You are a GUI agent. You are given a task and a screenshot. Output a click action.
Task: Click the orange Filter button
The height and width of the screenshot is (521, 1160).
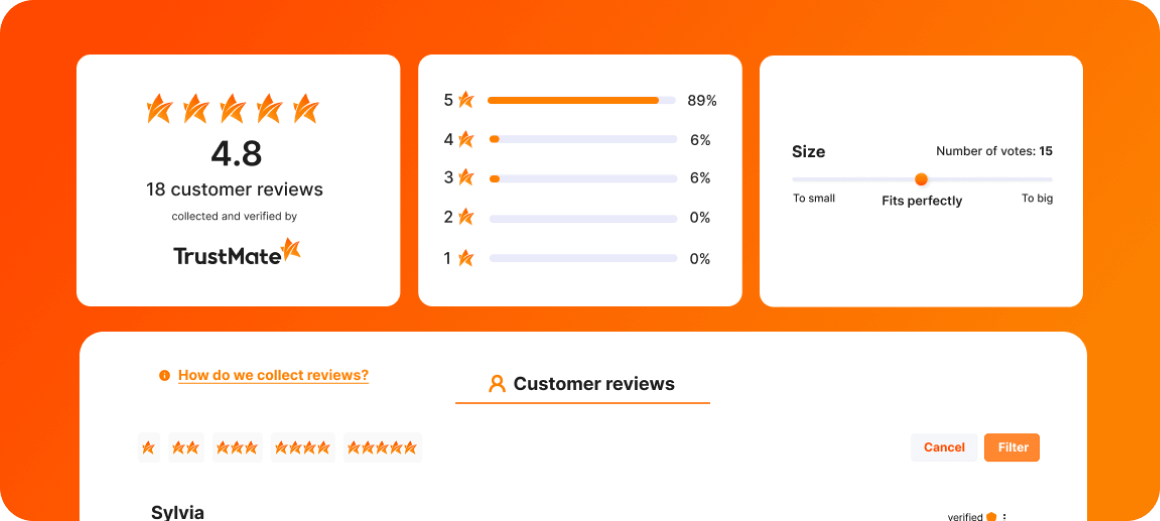[x=1012, y=447]
